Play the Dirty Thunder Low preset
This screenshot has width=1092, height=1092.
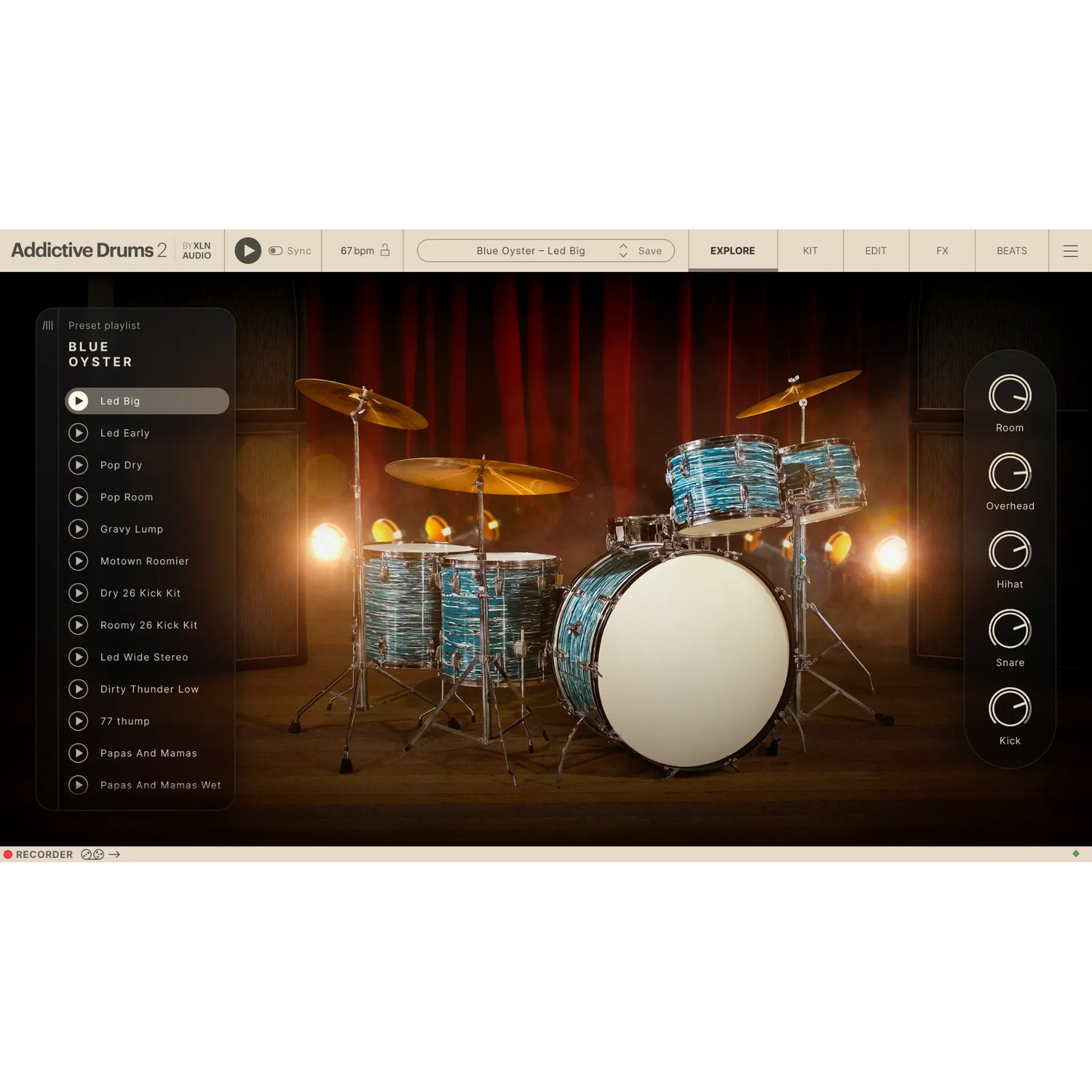pyautogui.click(x=79, y=689)
